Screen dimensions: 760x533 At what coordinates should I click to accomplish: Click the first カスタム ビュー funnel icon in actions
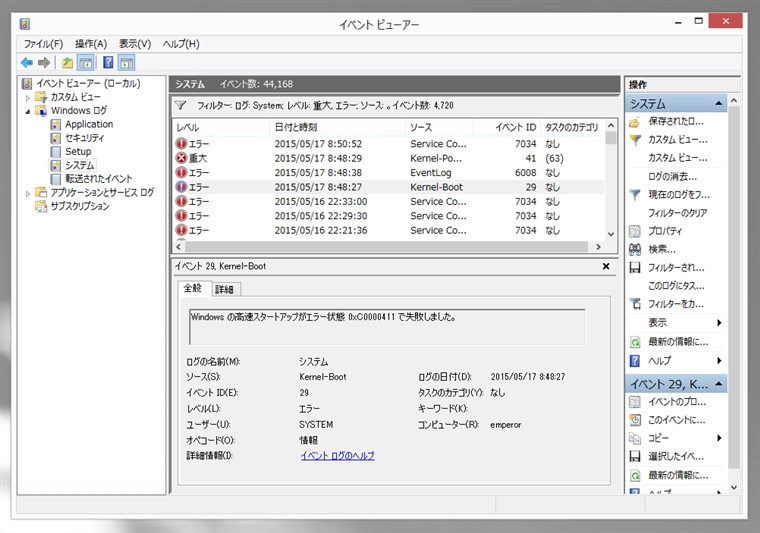tap(634, 140)
